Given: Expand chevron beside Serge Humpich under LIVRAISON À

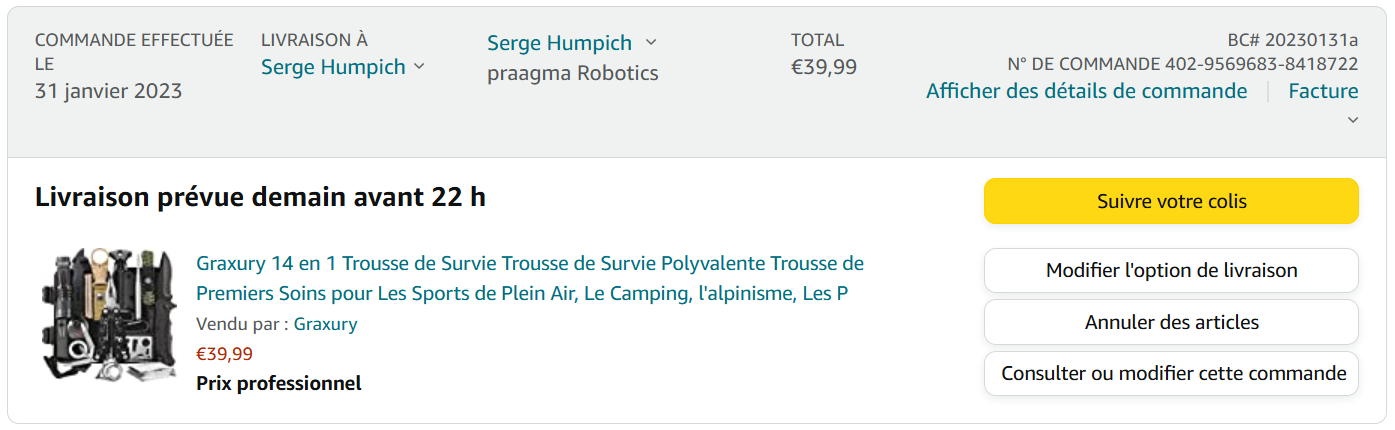Looking at the screenshot, I should [419, 66].
